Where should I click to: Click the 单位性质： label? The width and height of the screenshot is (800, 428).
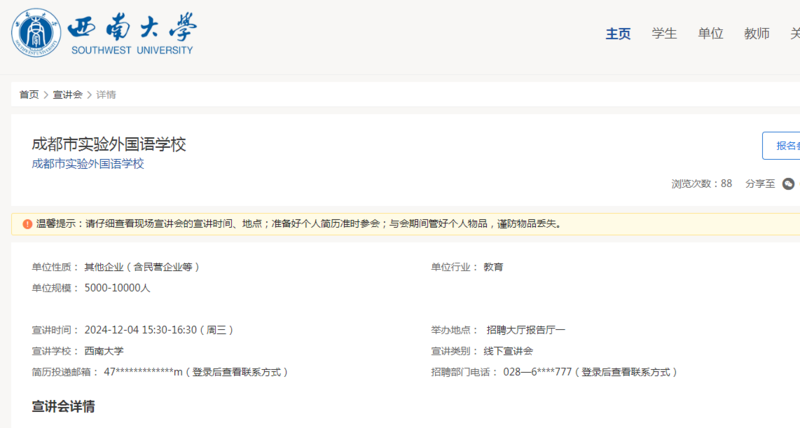point(55,267)
